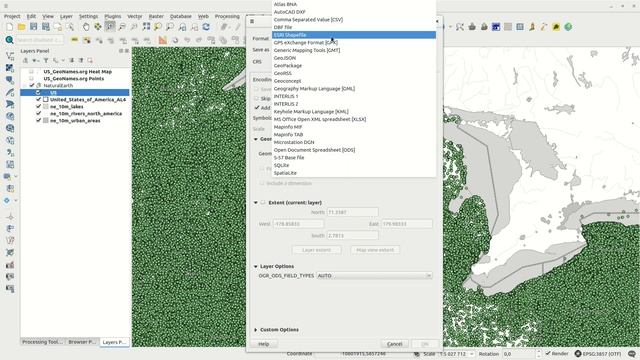Screen dimensions: 640x360
Task: Click the Add Vector Layer icon
Action: coord(10,56)
